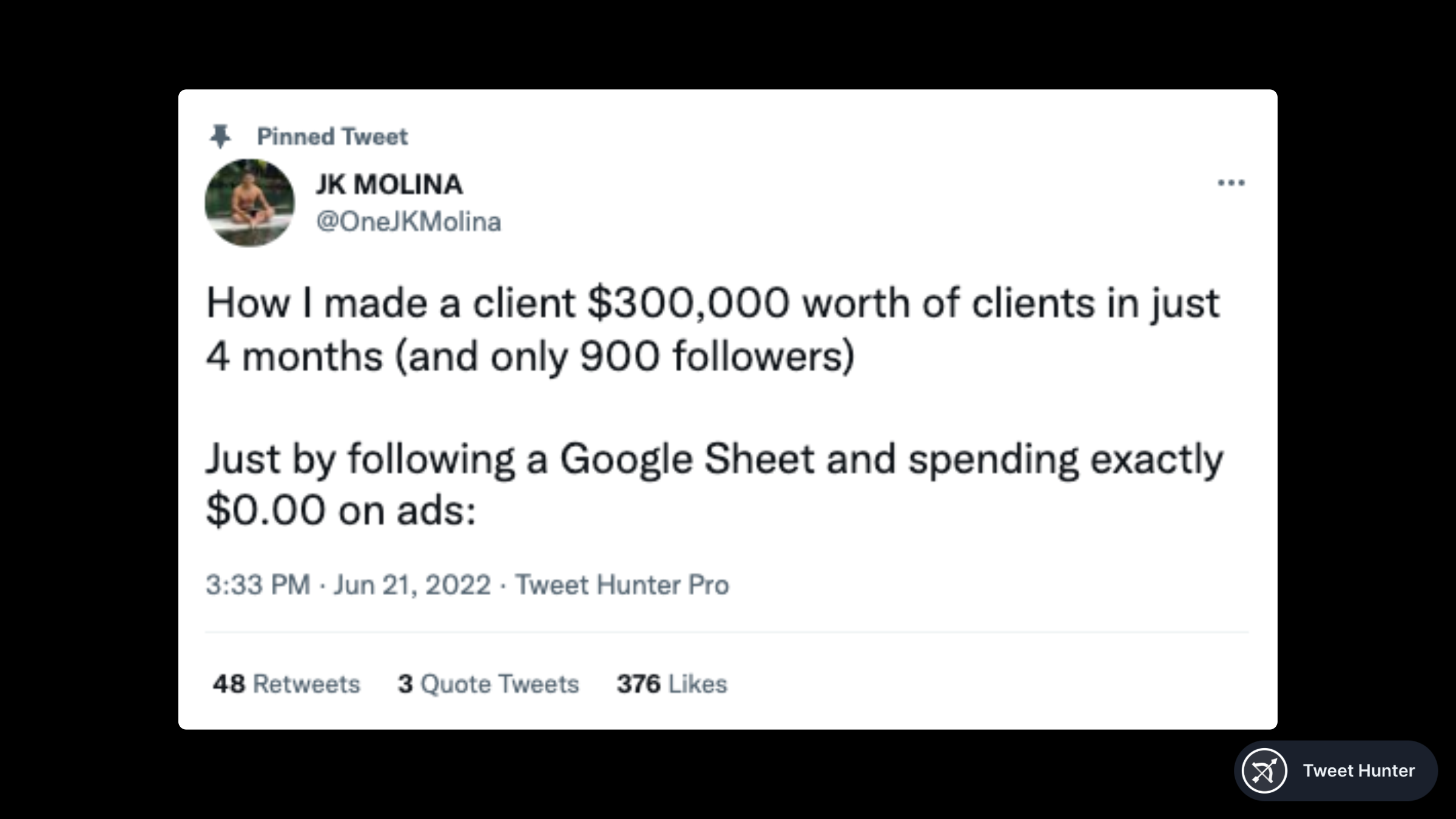Click the "900 followers" phrase

[716, 356]
